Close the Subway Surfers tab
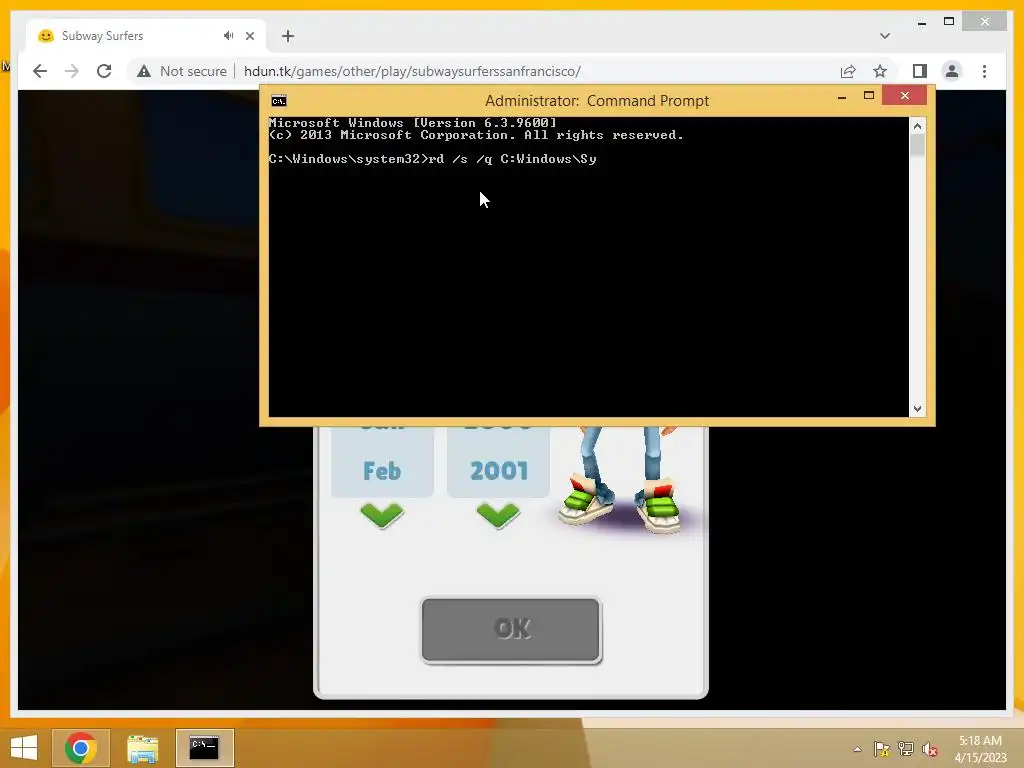The height and width of the screenshot is (768, 1024). (250, 36)
